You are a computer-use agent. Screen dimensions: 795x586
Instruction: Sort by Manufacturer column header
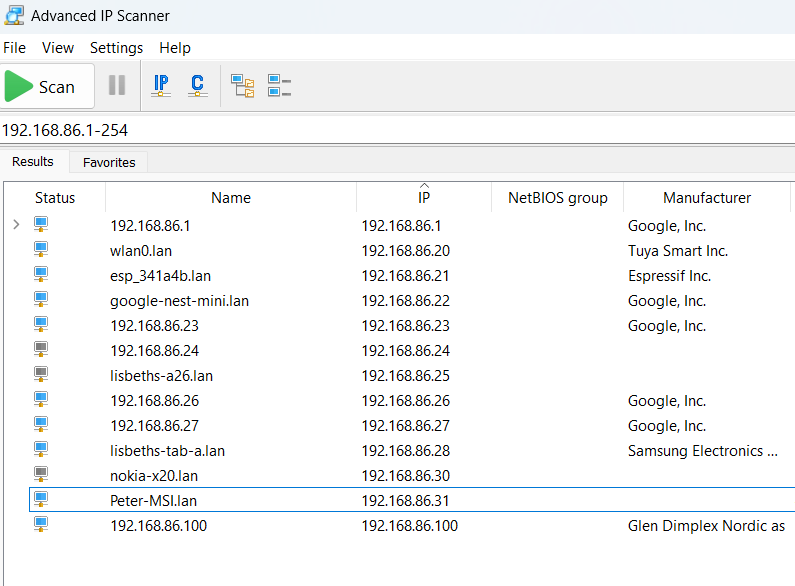(x=707, y=198)
